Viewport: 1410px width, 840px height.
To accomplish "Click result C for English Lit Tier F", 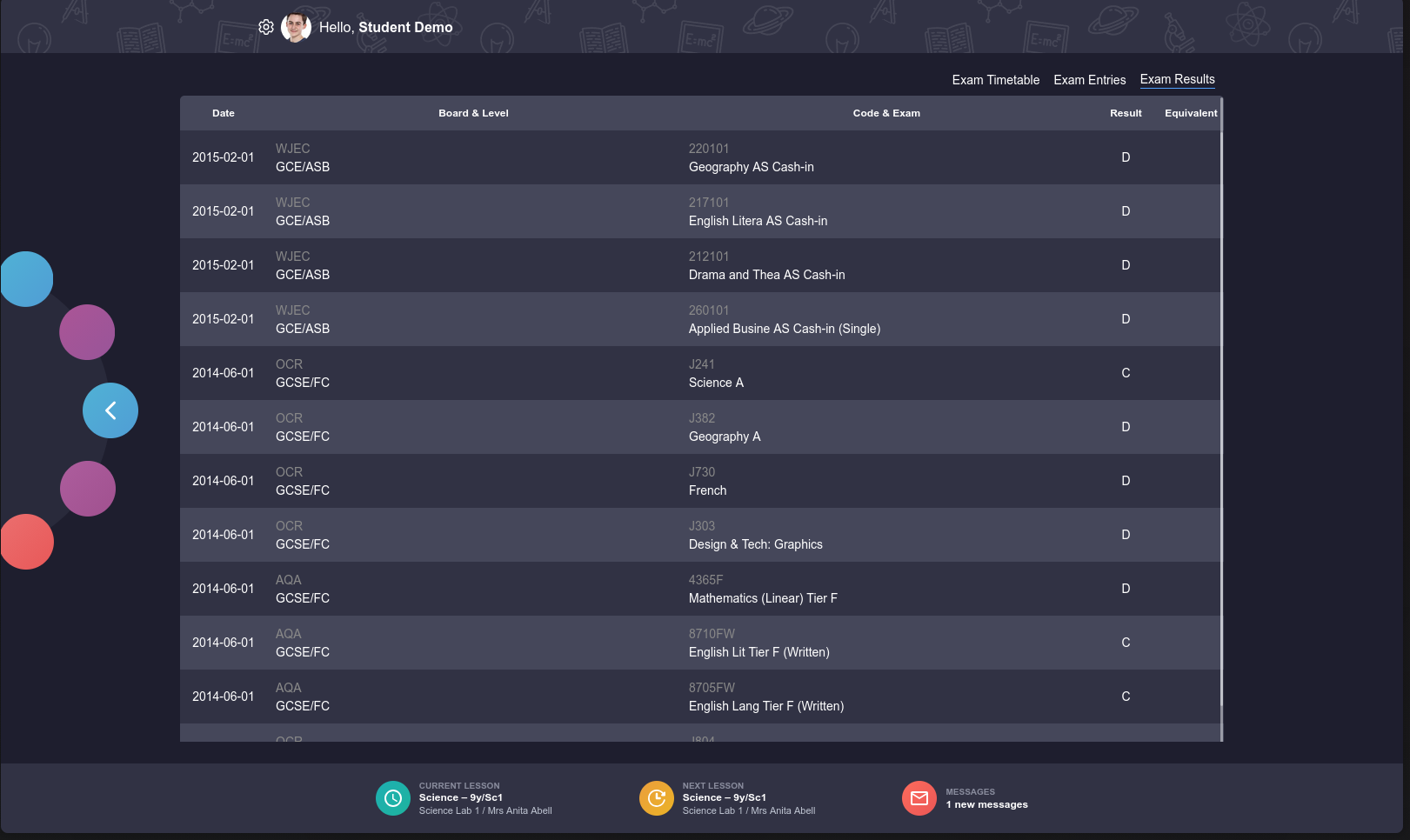I will click(1126, 643).
